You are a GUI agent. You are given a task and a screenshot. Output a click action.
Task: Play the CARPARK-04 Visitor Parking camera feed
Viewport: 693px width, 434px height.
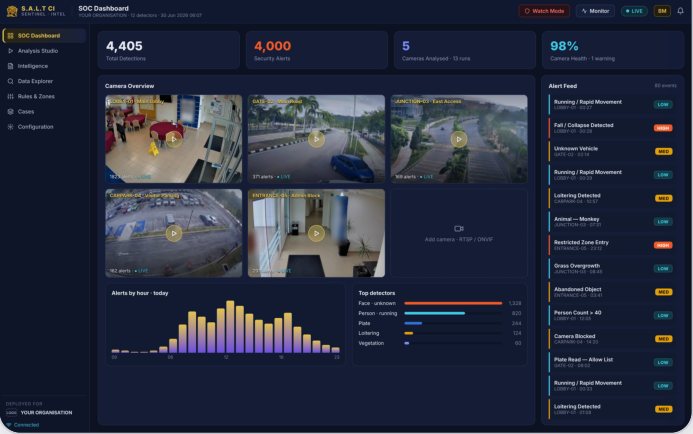tap(174, 233)
